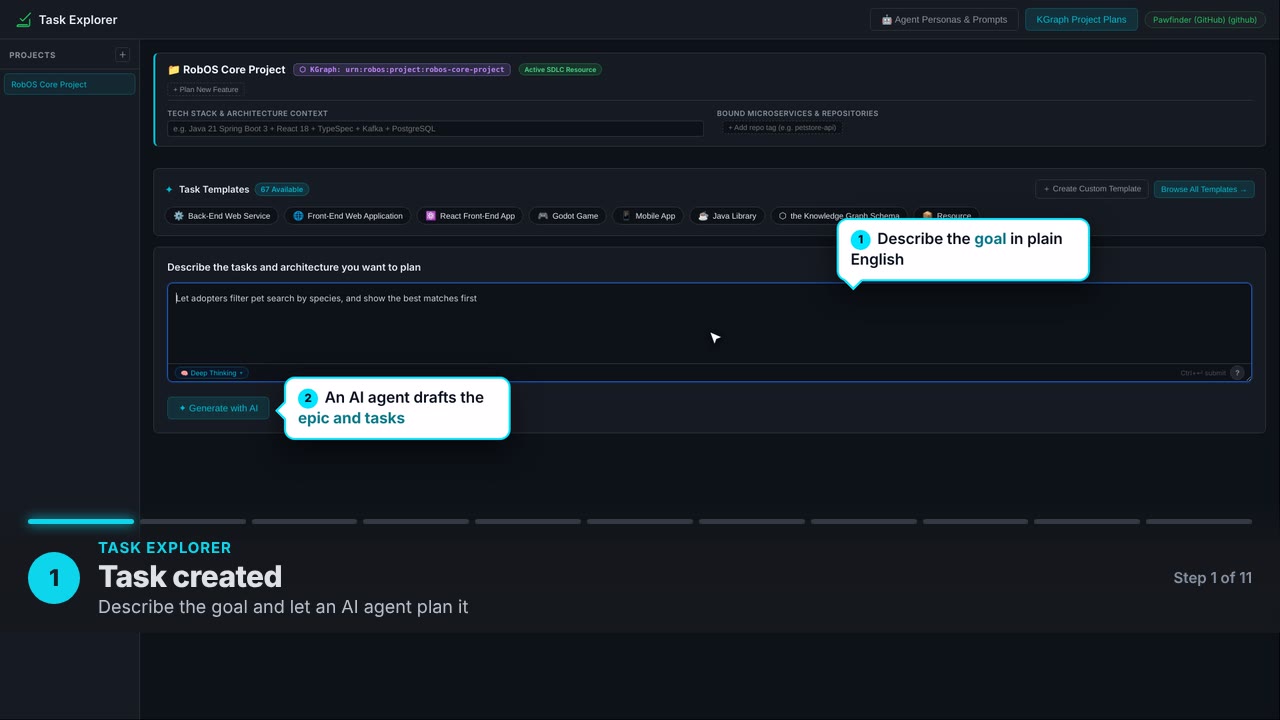
Task: Focus the Tech Stack & Architecture Context field
Action: (435, 129)
